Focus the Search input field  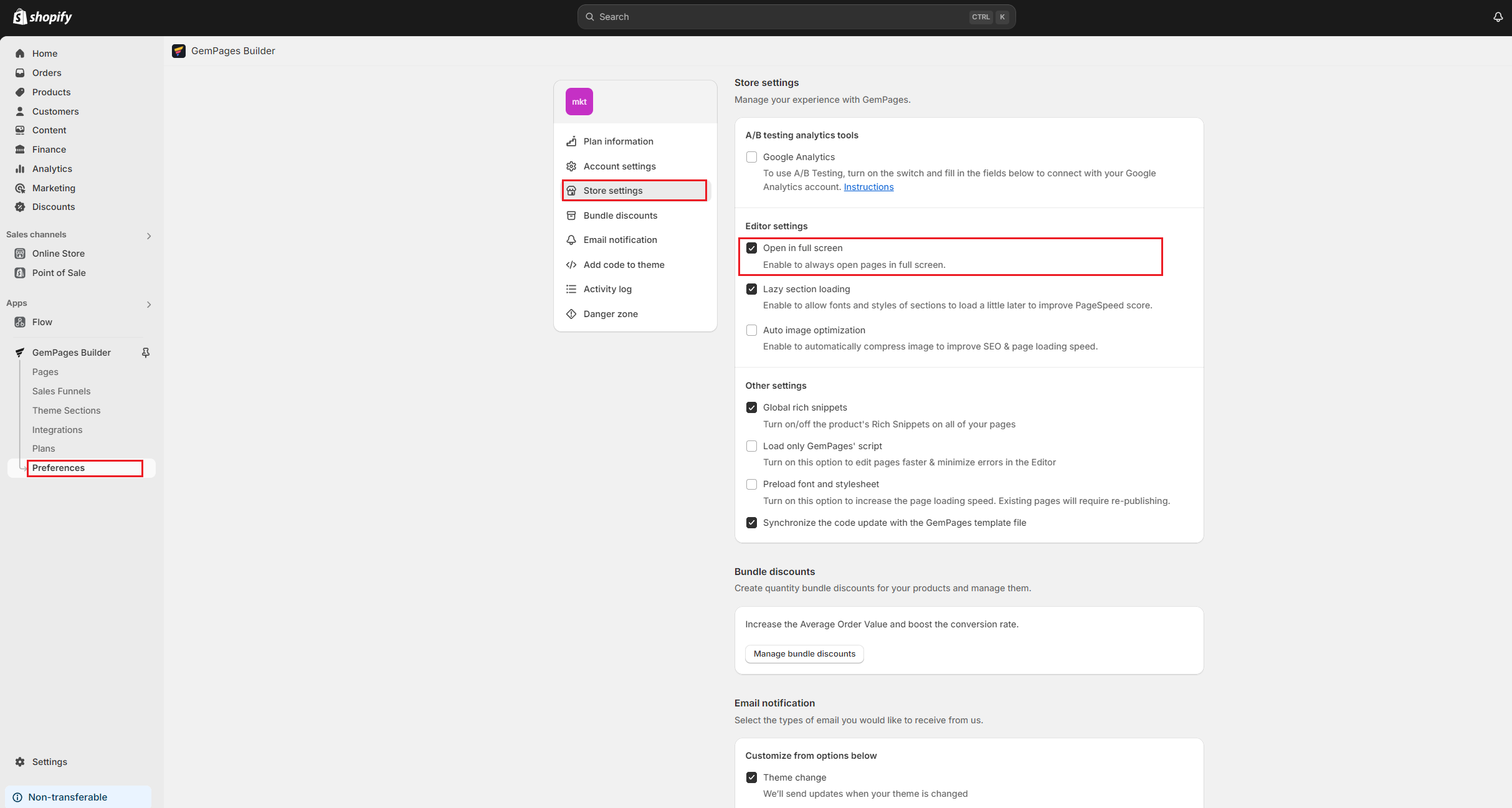(779, 17)
